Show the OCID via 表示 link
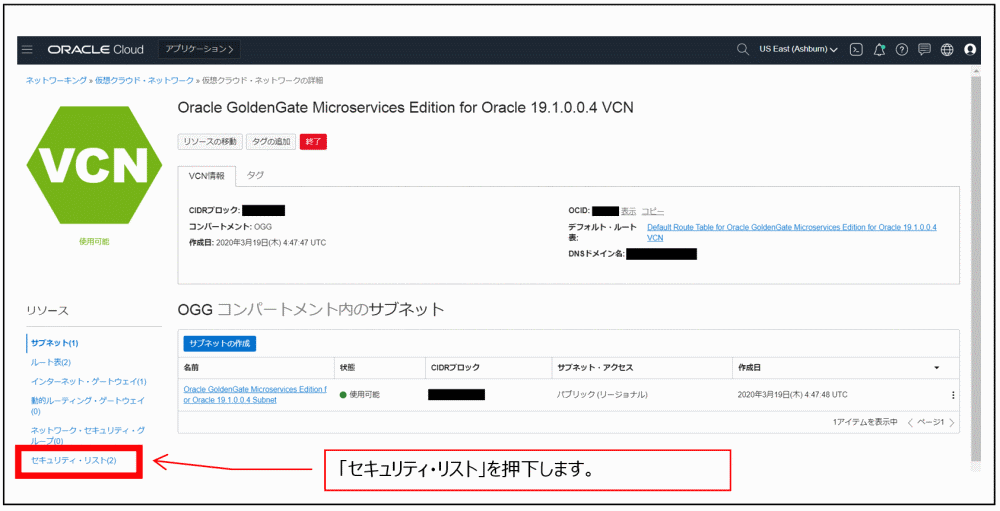The height and width of the screenshot is (511, 1000). tap(628, 211)
